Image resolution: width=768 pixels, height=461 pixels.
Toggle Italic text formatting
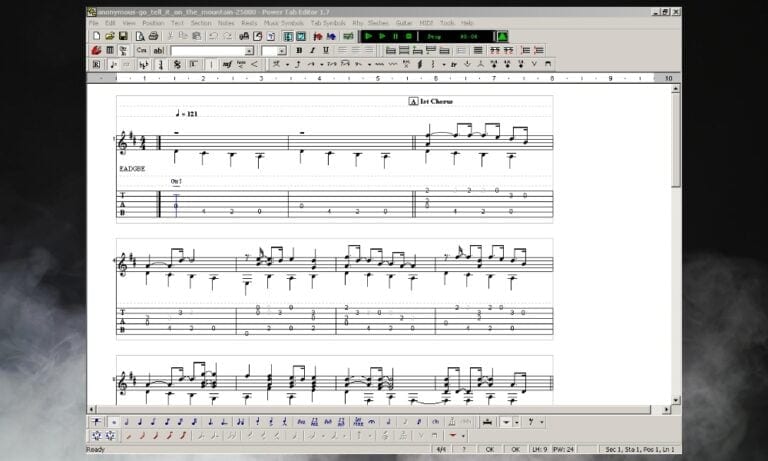(x=312, y=50)
